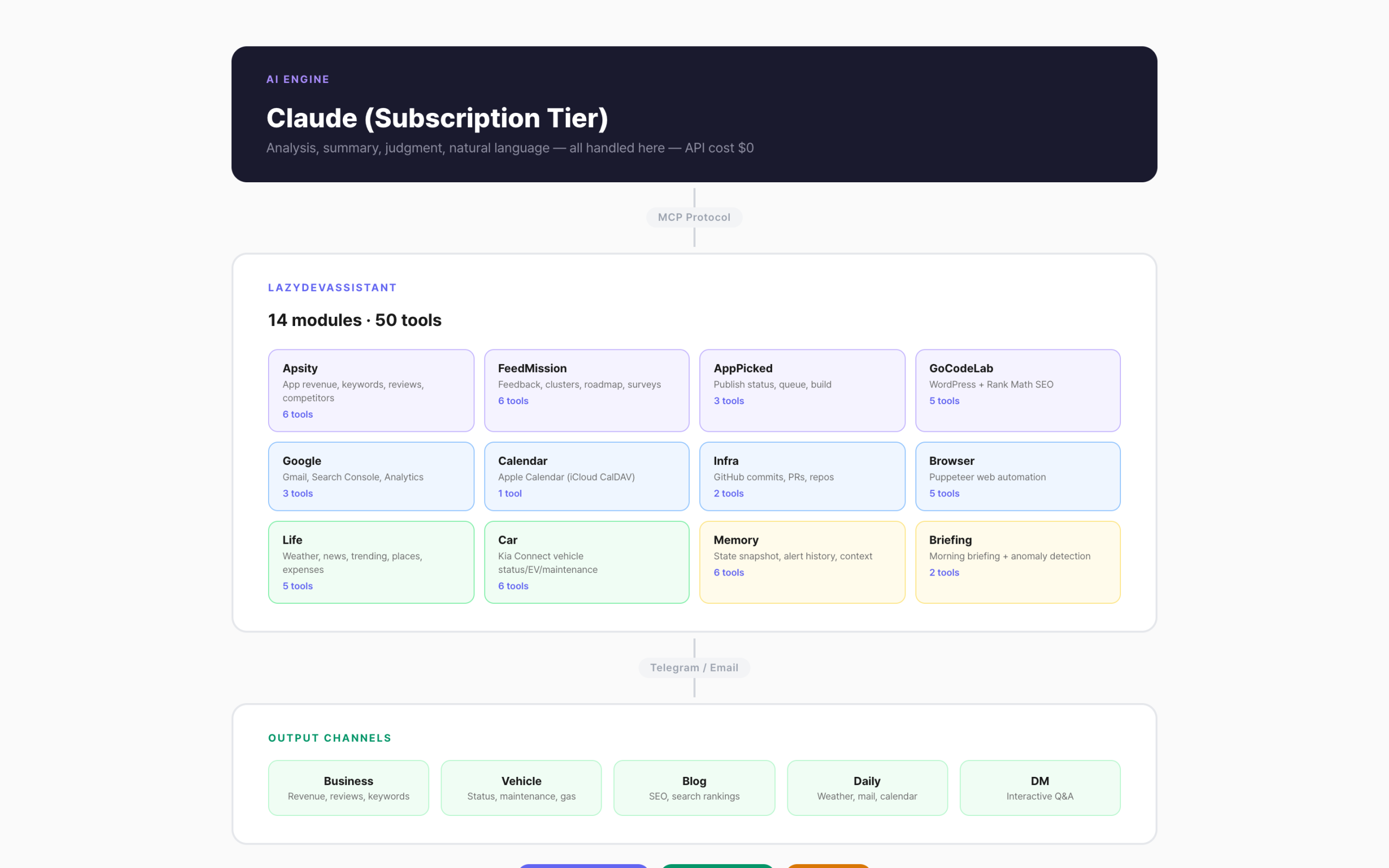Click the Claude (Subscription Tier) header card
This screenshot has width=1389, height=868.
point(694,113)
